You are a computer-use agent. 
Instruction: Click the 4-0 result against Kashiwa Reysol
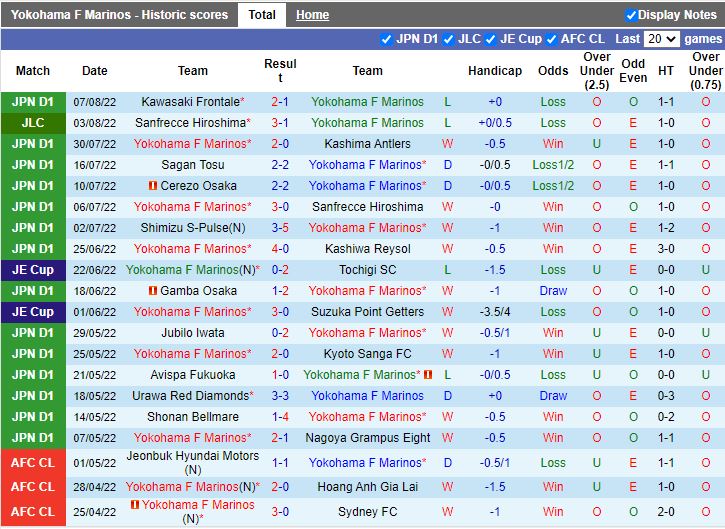click(280, 249)
